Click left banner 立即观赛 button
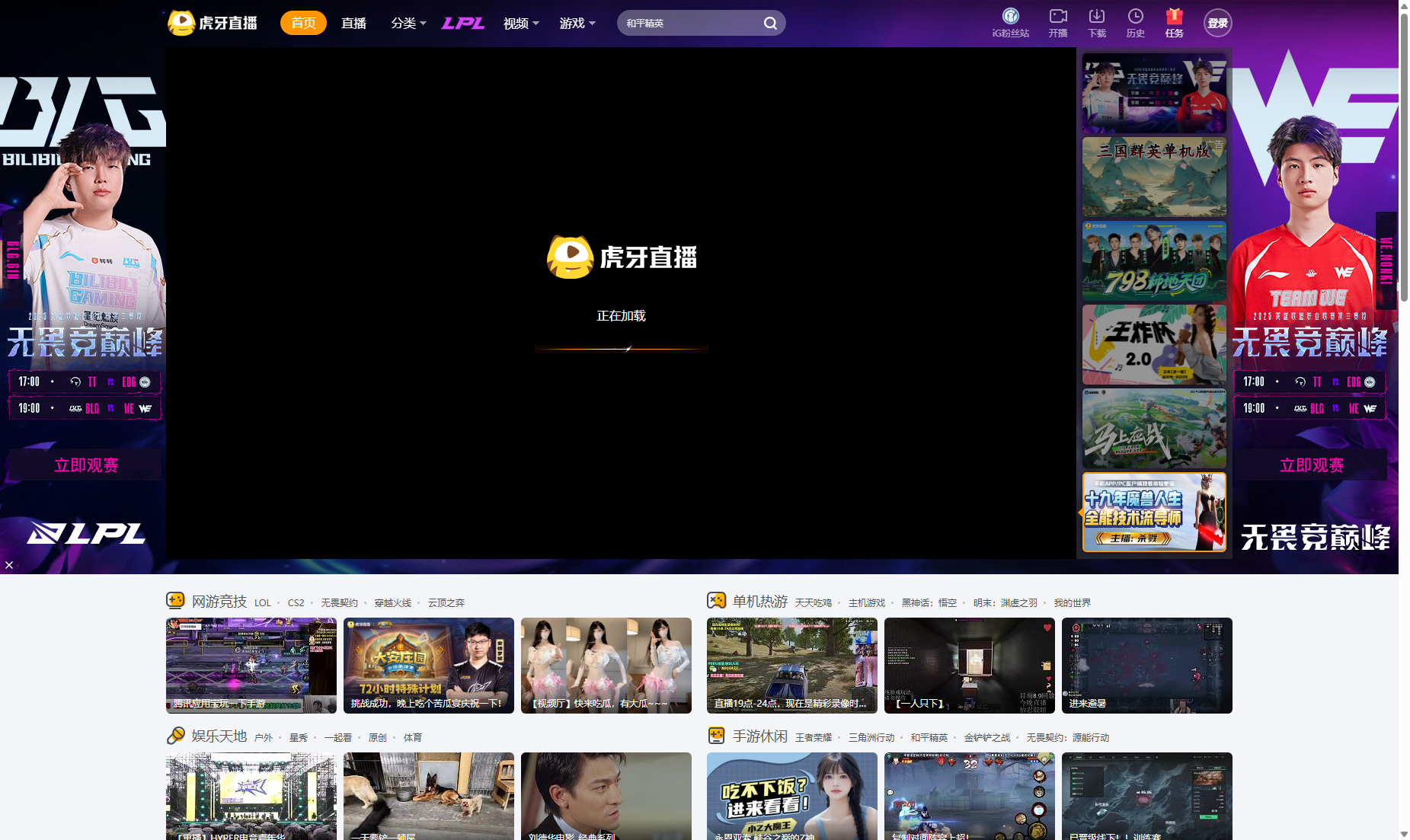Viewport: 1410px width, 840px height. (85, 465)
